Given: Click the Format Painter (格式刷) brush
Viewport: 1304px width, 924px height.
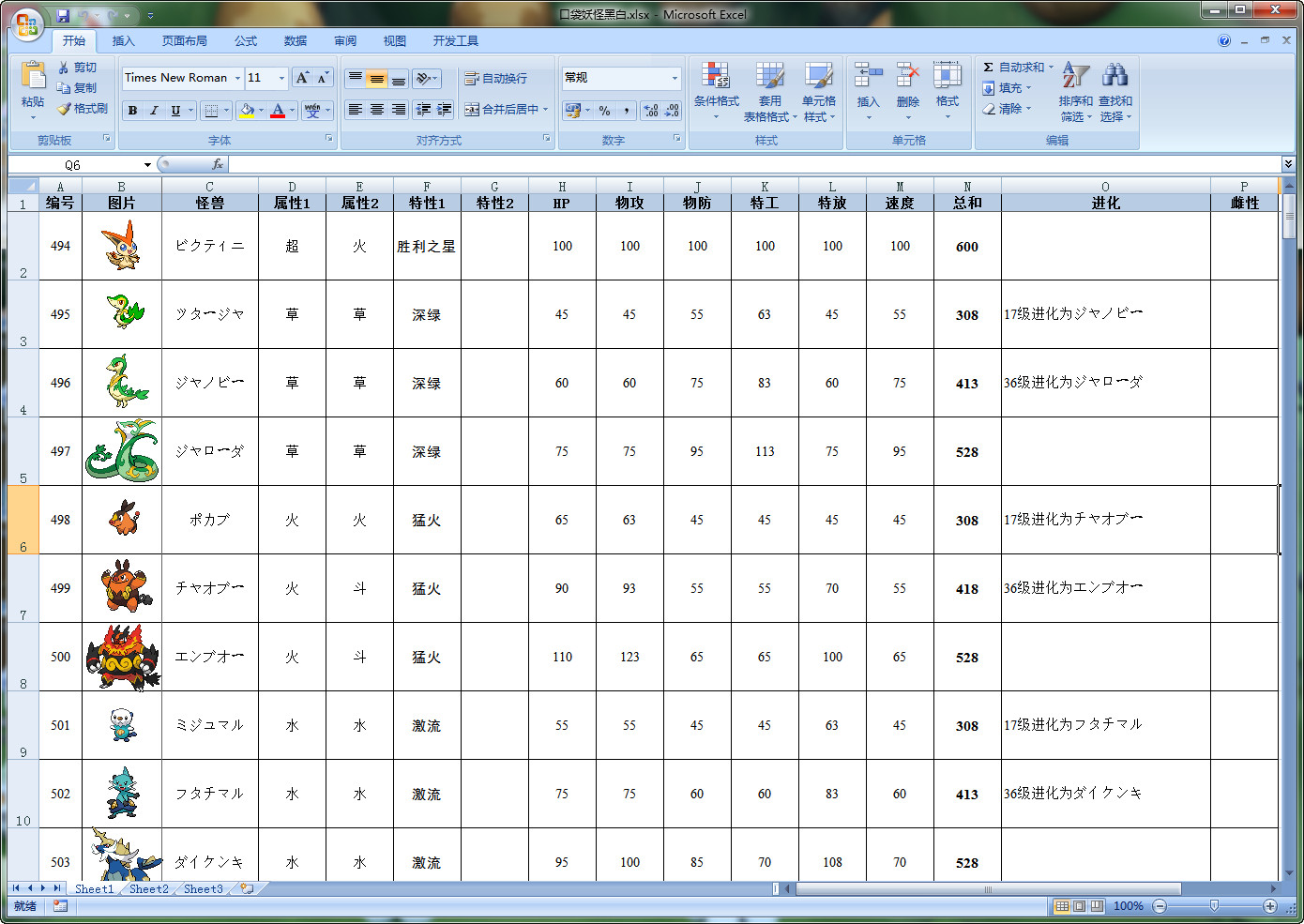Looking at the screenshot, I should (64, 109).
